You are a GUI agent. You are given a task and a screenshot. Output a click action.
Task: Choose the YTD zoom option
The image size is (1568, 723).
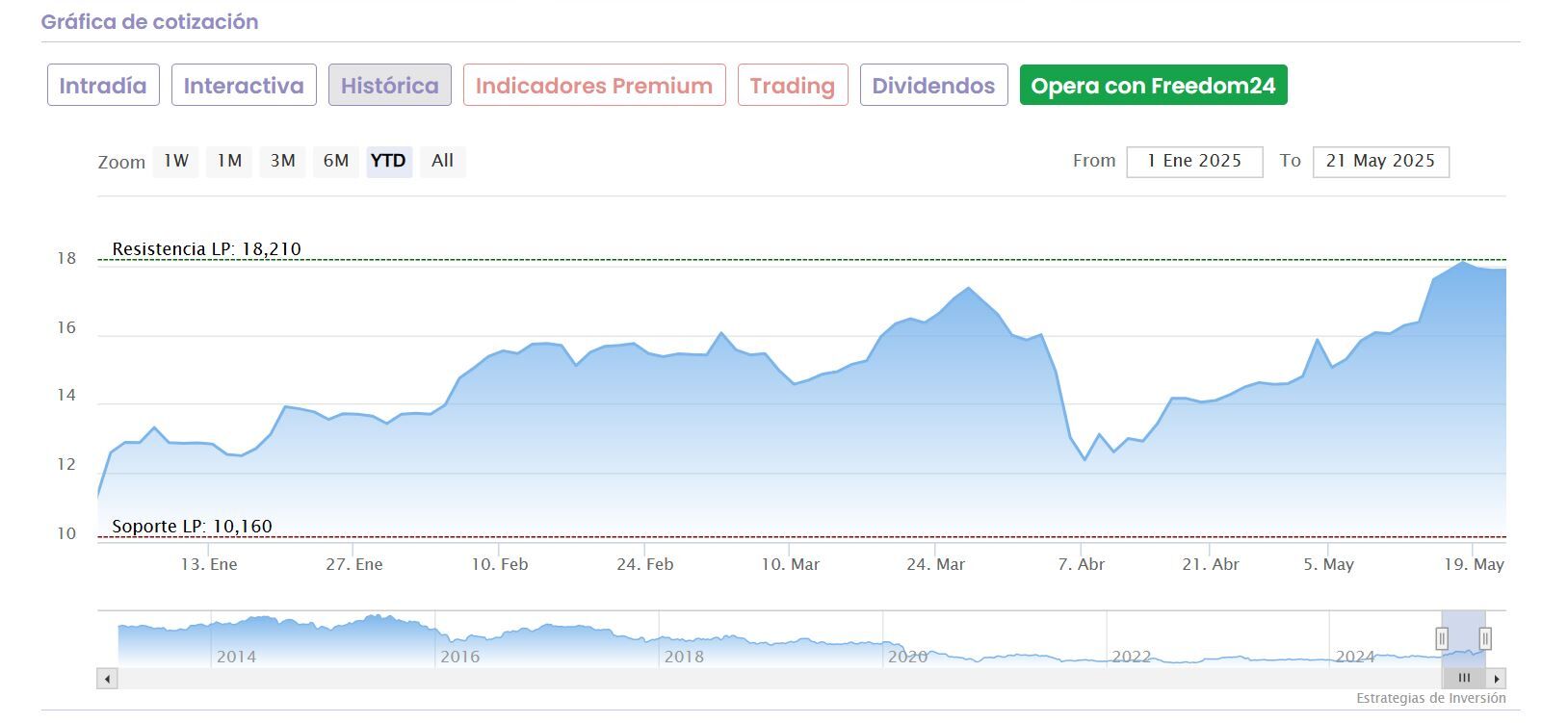pyautogui.click(x=388, y=162)
